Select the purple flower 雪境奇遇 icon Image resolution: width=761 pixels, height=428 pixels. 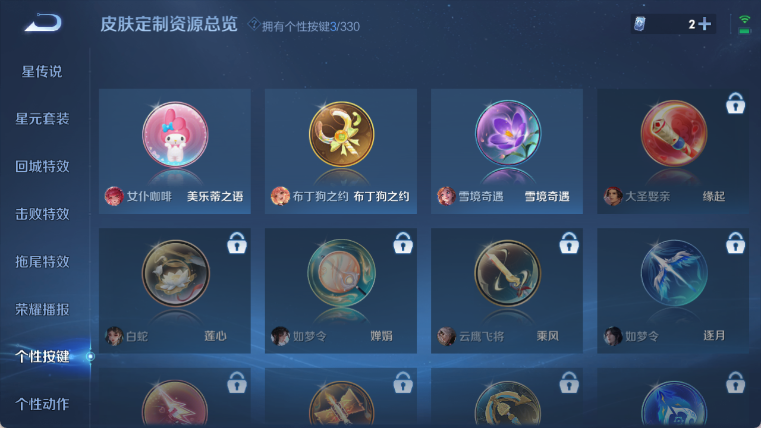[x=508, y=133]
